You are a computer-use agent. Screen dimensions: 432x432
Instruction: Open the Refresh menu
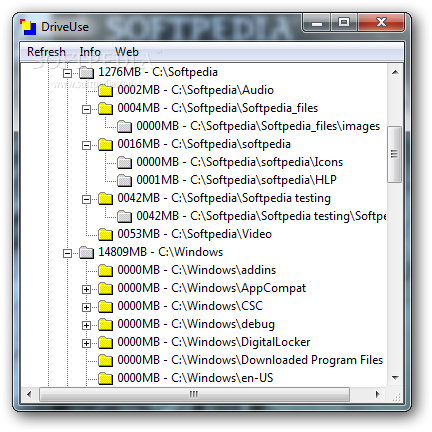pyautogui.click(x=46, y=52)
